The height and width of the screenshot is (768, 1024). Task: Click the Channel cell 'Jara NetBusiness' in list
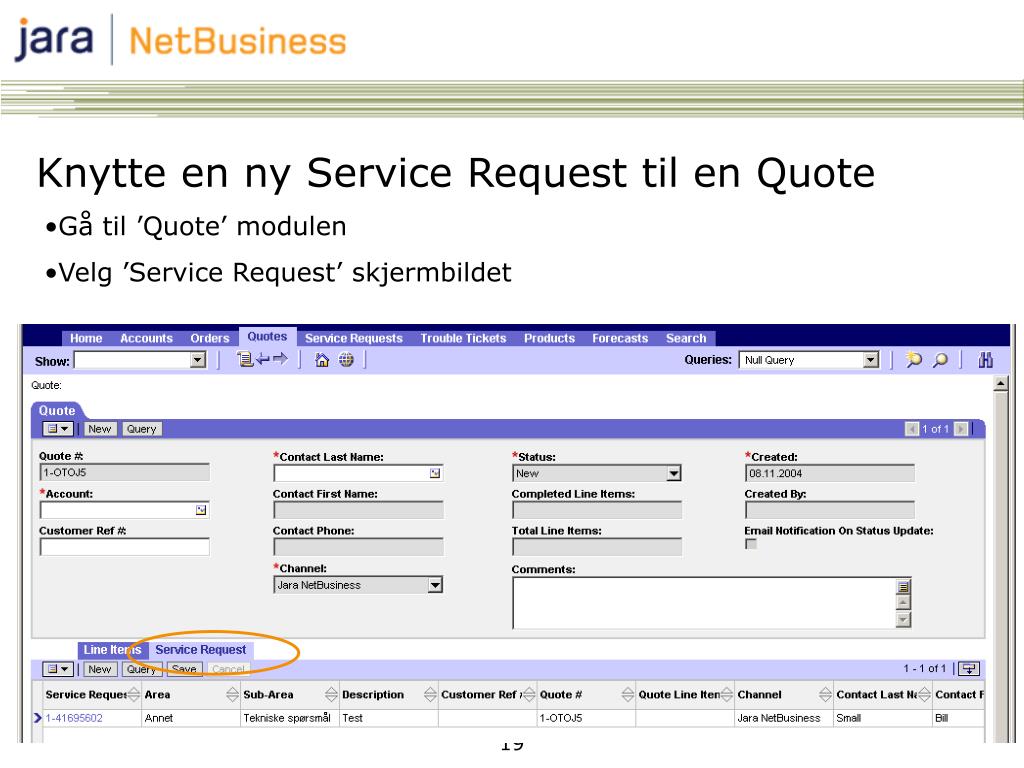[x=784, y=718]
